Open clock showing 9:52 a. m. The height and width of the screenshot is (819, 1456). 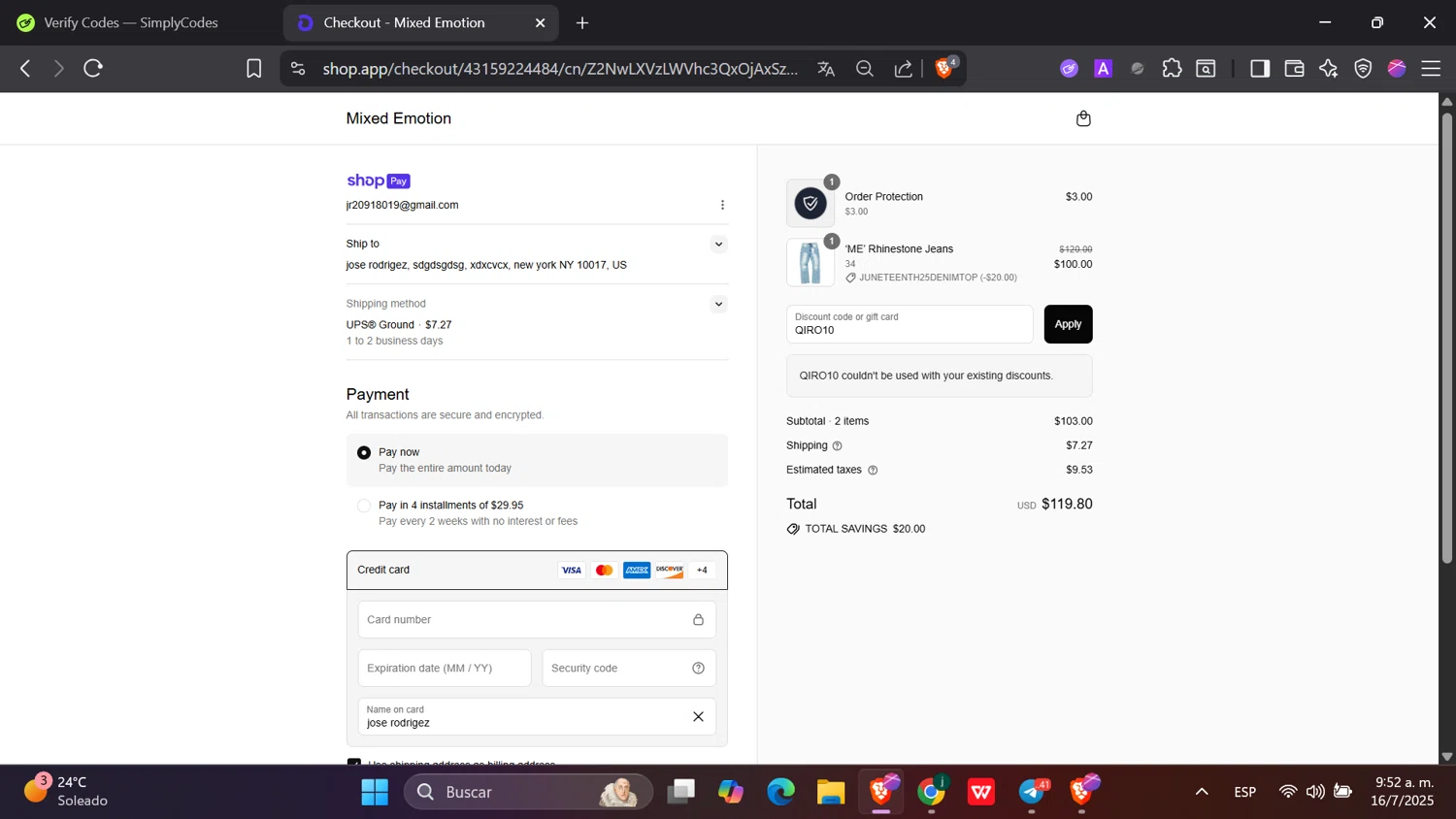tap(1403, 791)
